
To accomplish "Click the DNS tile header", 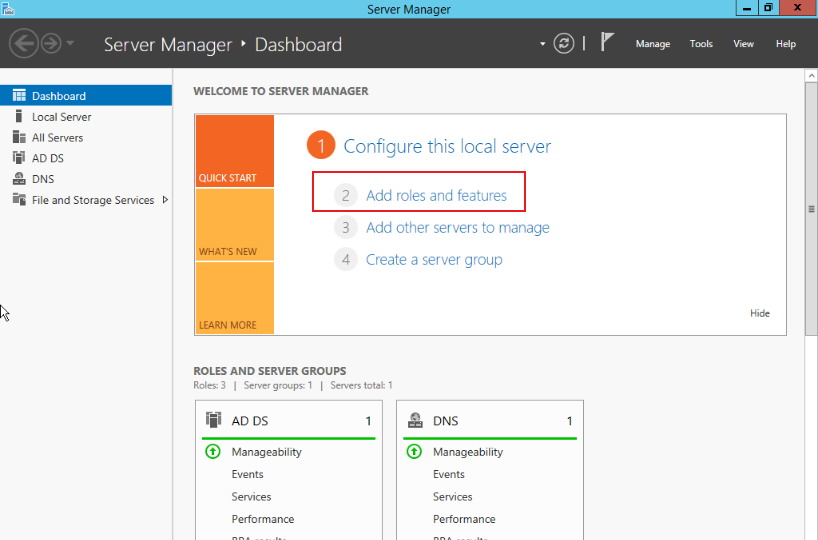I will click(x=490, y=421).
